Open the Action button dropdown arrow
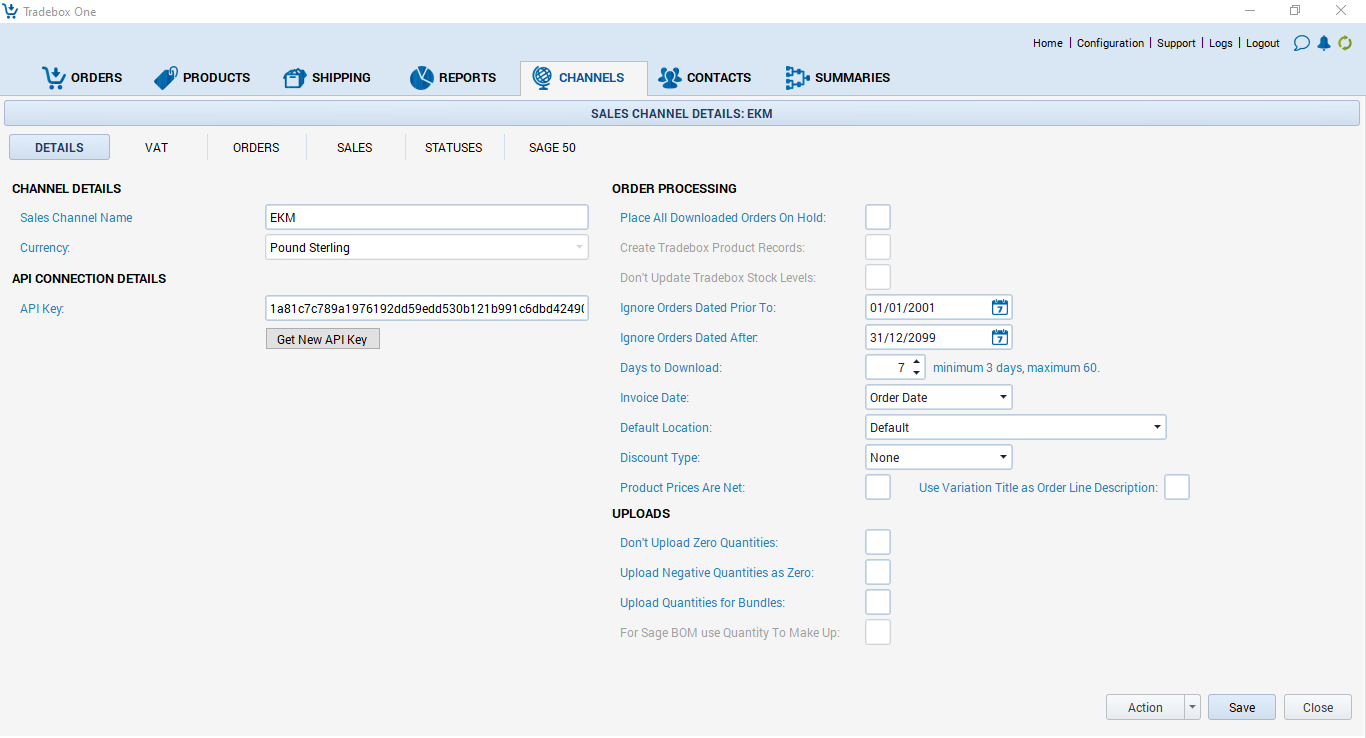 point(1192,707)
